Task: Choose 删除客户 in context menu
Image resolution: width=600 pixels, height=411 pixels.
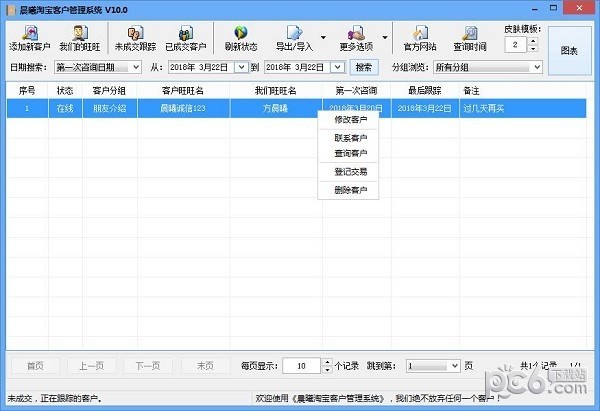Action: [350, 190]
